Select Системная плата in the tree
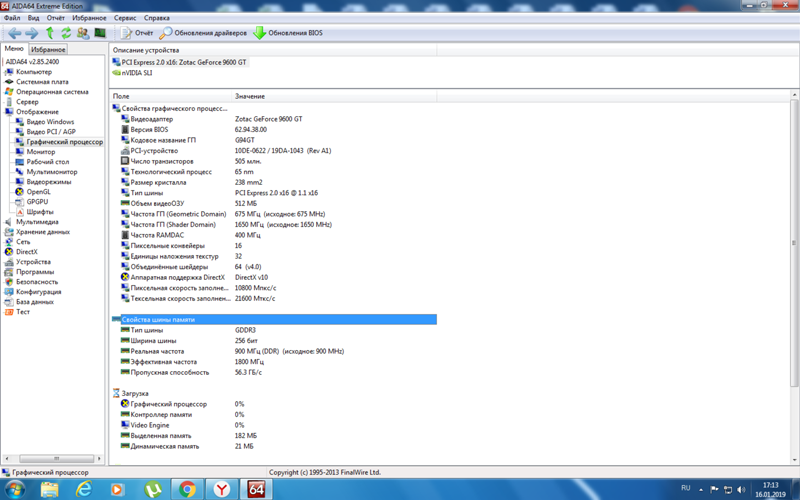Viewport: 800px width, 500px height. coord(42,82)
